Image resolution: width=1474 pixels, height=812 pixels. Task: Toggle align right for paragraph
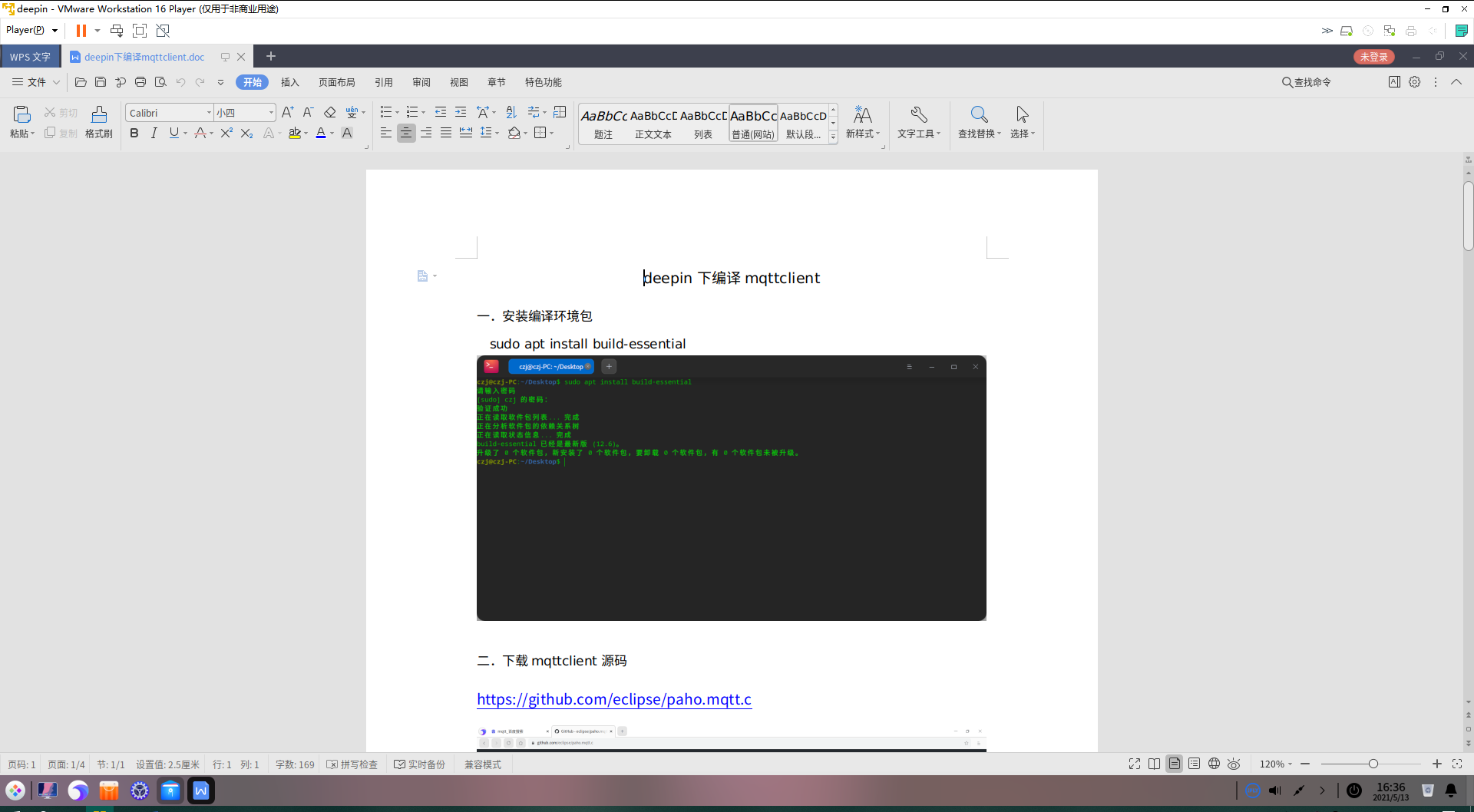tap(426, 133)
